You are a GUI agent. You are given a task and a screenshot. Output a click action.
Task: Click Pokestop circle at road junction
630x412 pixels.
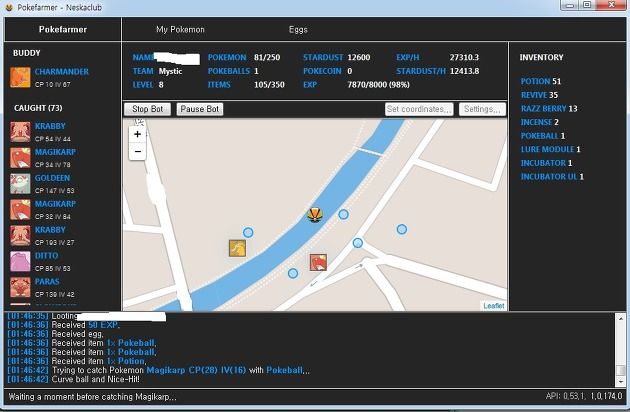[358, 243]
